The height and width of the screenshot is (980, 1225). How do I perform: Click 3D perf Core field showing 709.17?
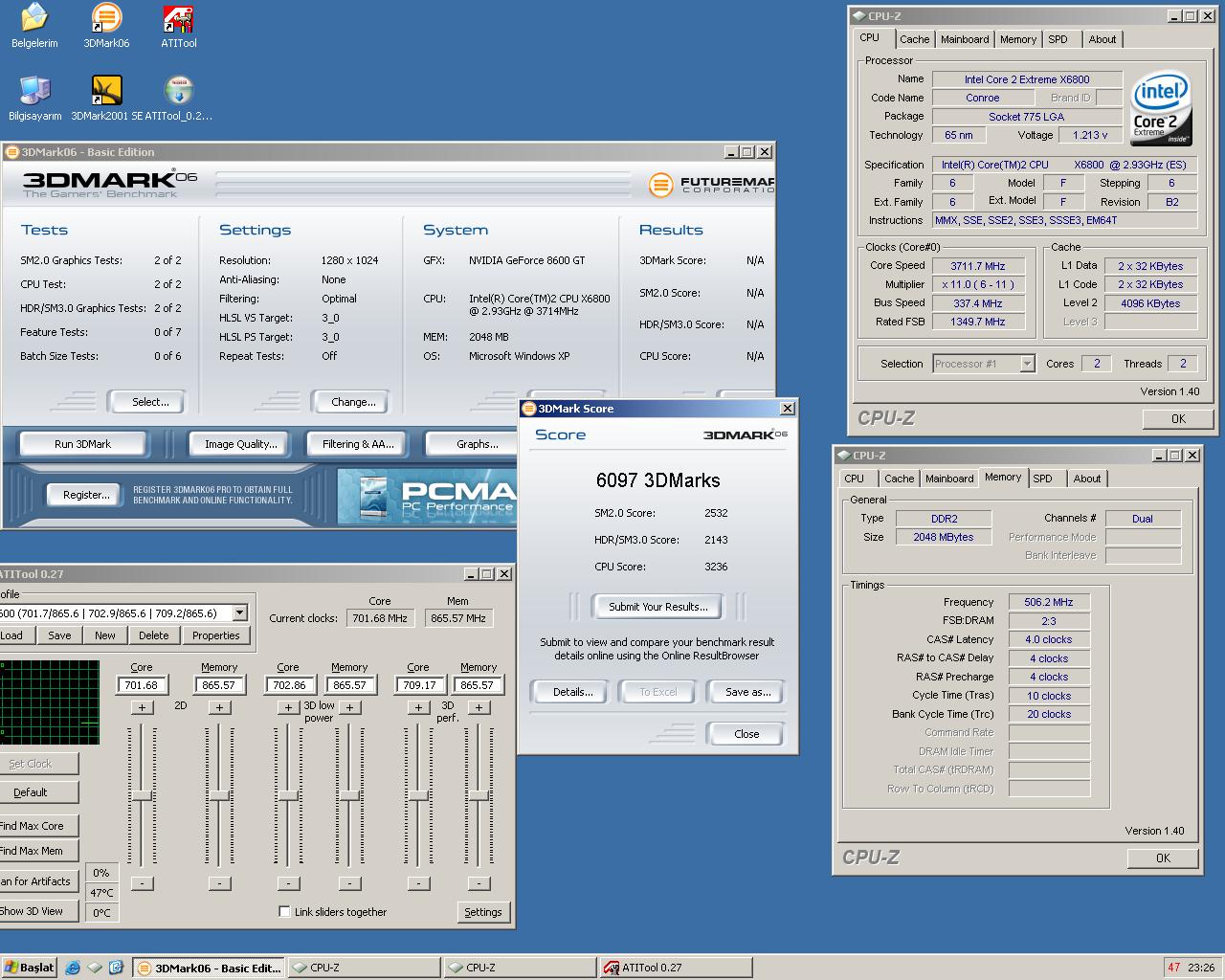418,685
